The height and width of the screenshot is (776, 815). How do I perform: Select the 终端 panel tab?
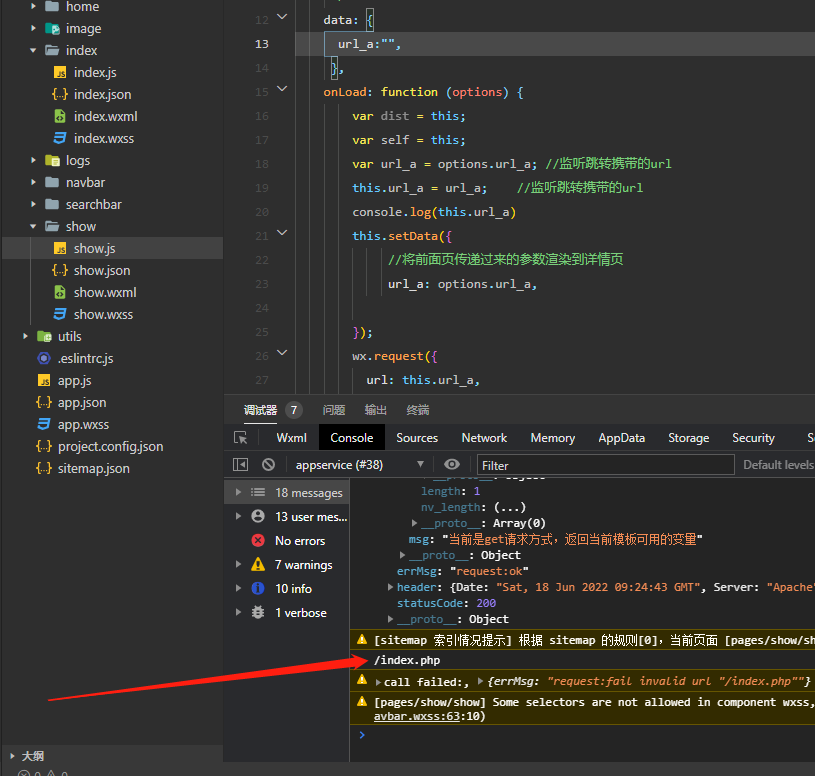click(418, 410)
